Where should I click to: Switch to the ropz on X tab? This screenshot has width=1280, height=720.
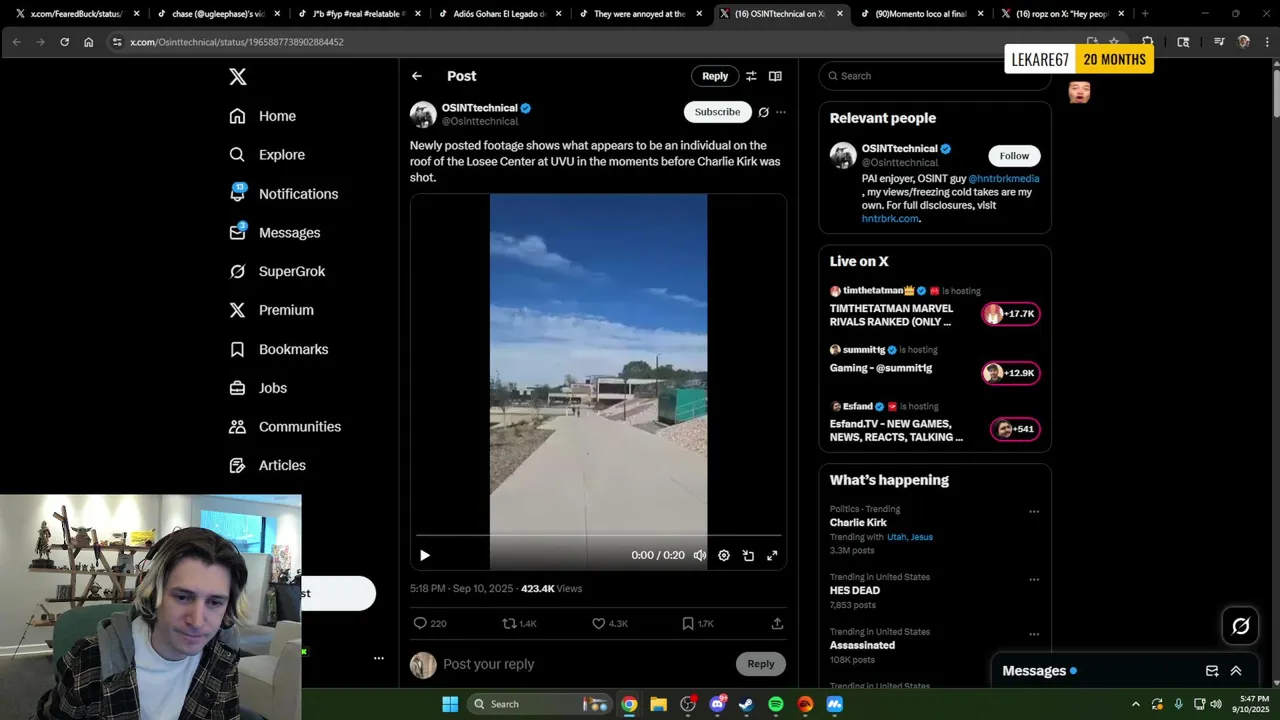(1062, 14)
